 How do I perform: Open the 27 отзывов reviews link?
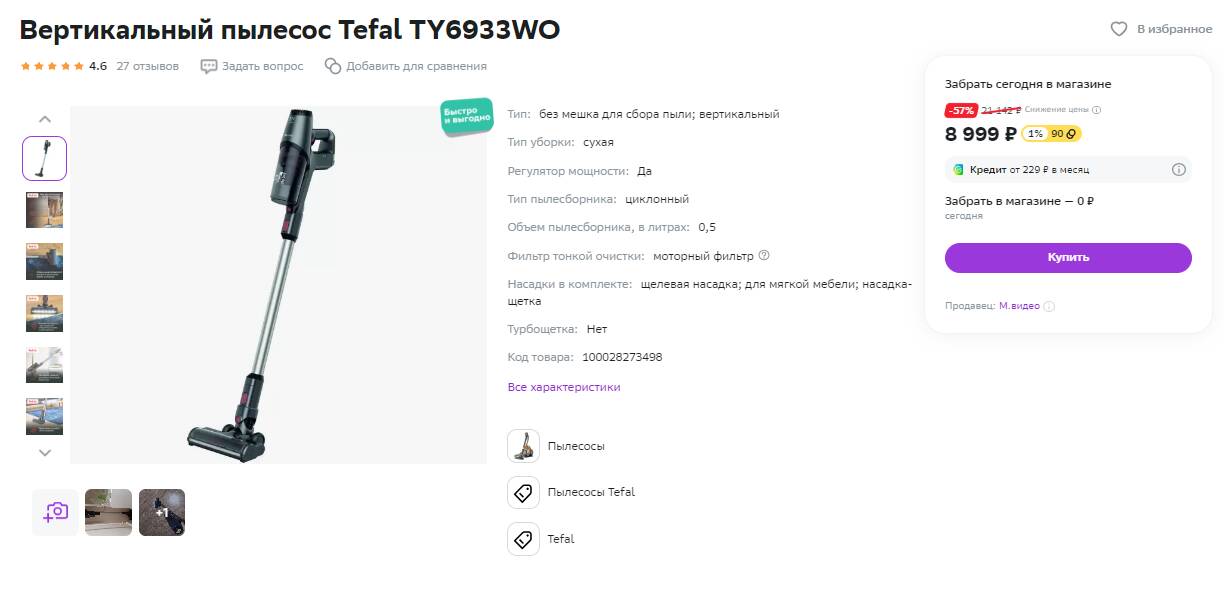coord(147,66)
